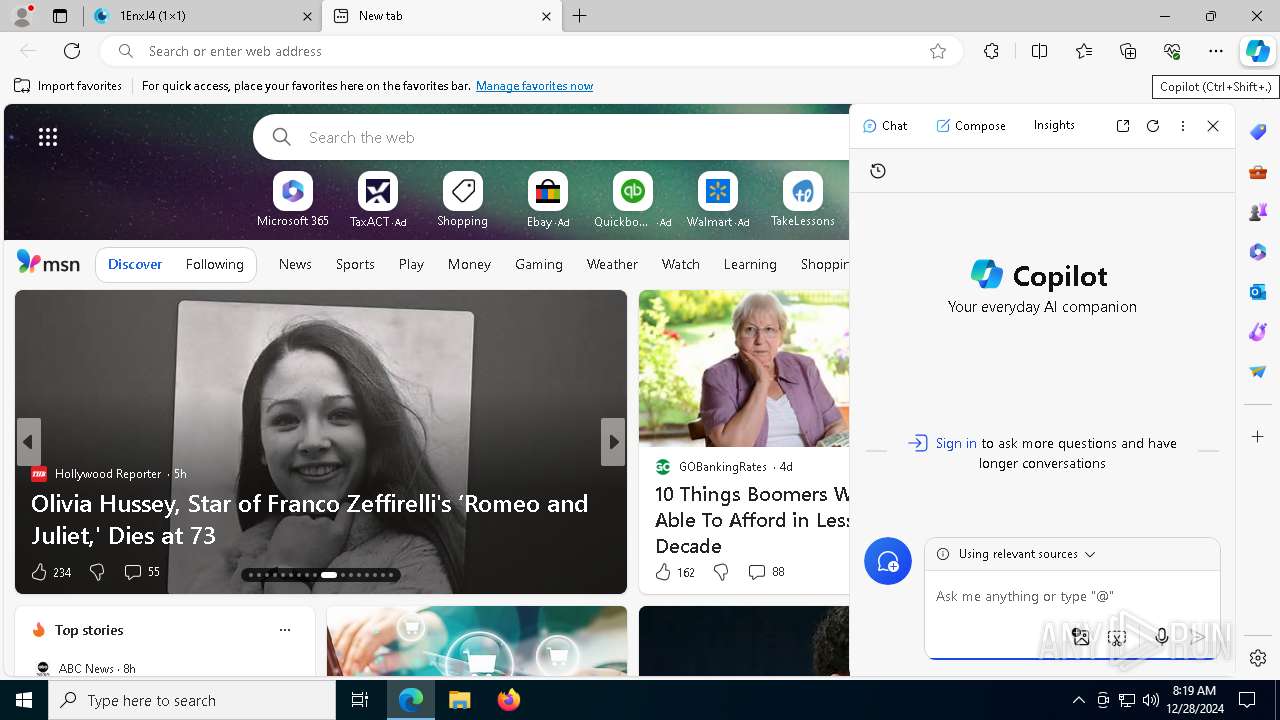
Task: Add an image to Copilot prompt
Action: click(1080, 637)
